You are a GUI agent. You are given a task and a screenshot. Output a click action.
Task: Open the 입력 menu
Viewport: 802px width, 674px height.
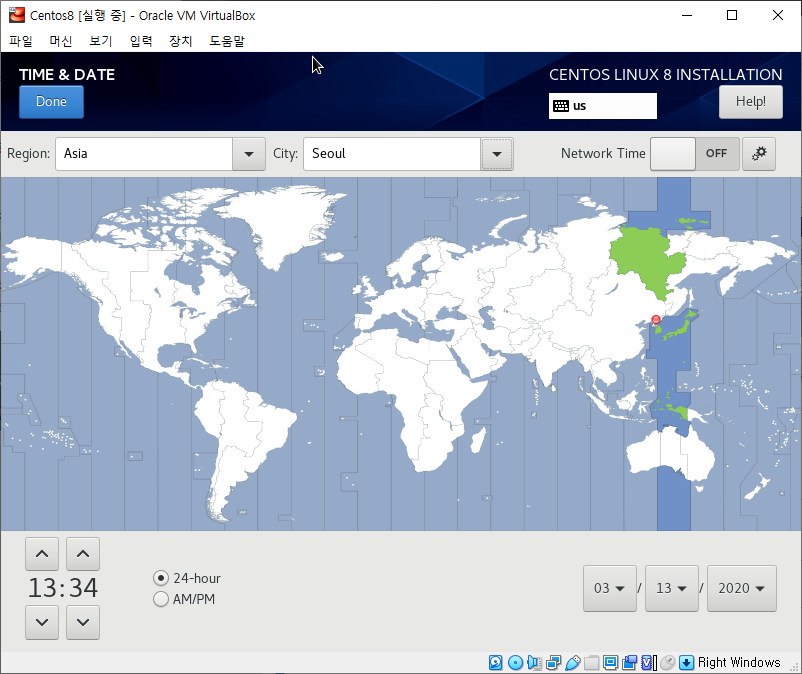click(141, 41)
